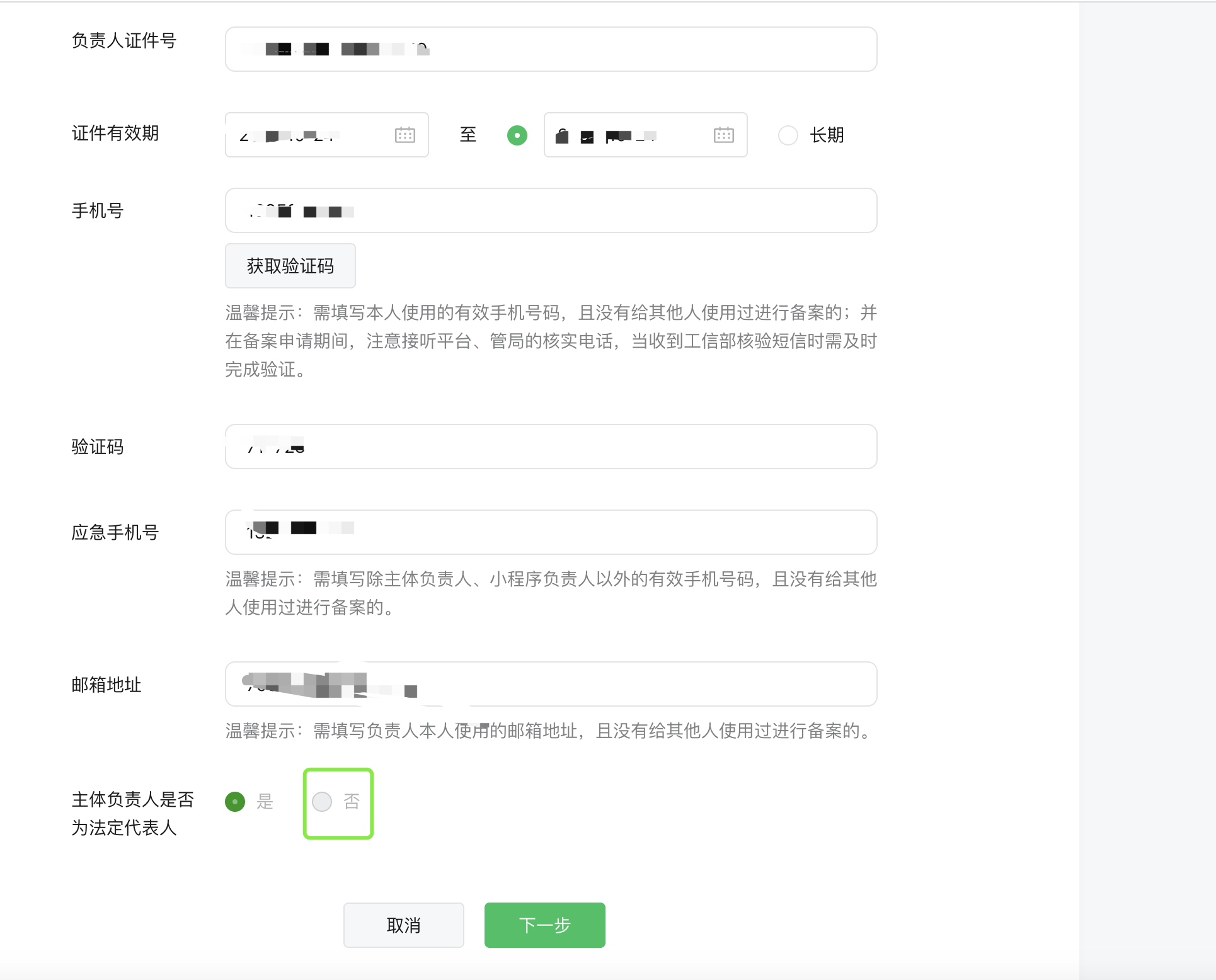The height and width of the screenshot is (980, 1216).
Task: Open the certificate end date picker field
Action: point(630,135)
